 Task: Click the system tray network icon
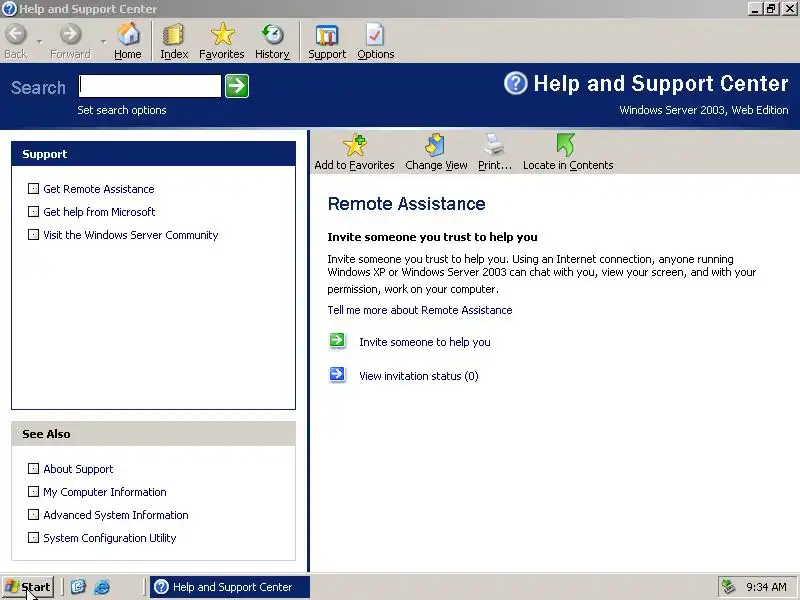pos(729,587)
